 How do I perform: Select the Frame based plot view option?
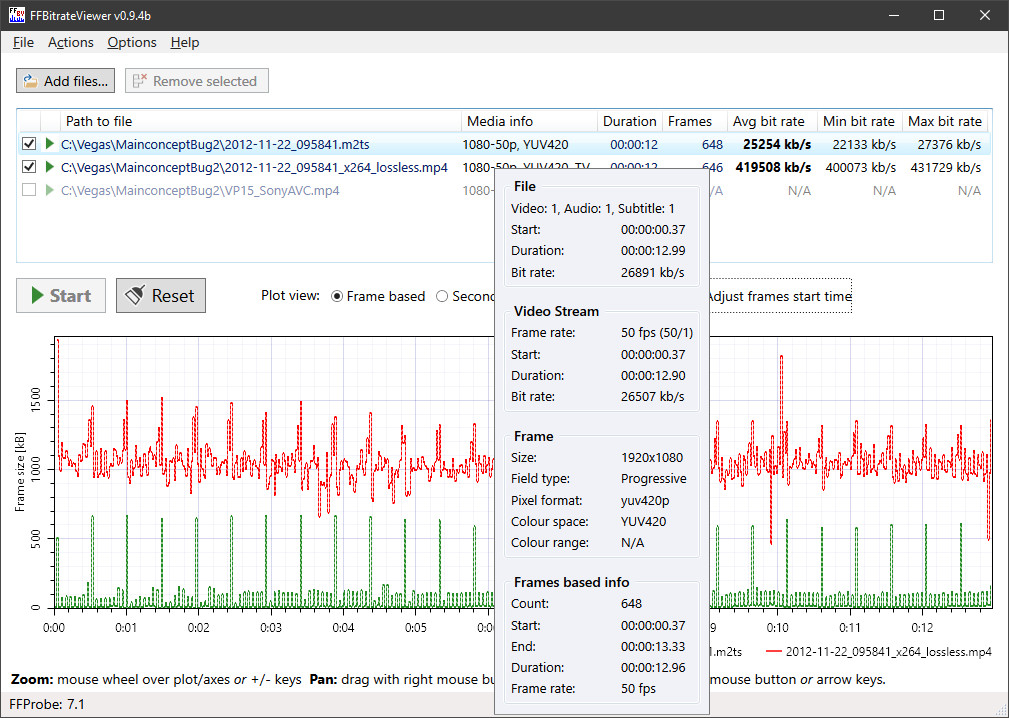(x=337, y=296)
